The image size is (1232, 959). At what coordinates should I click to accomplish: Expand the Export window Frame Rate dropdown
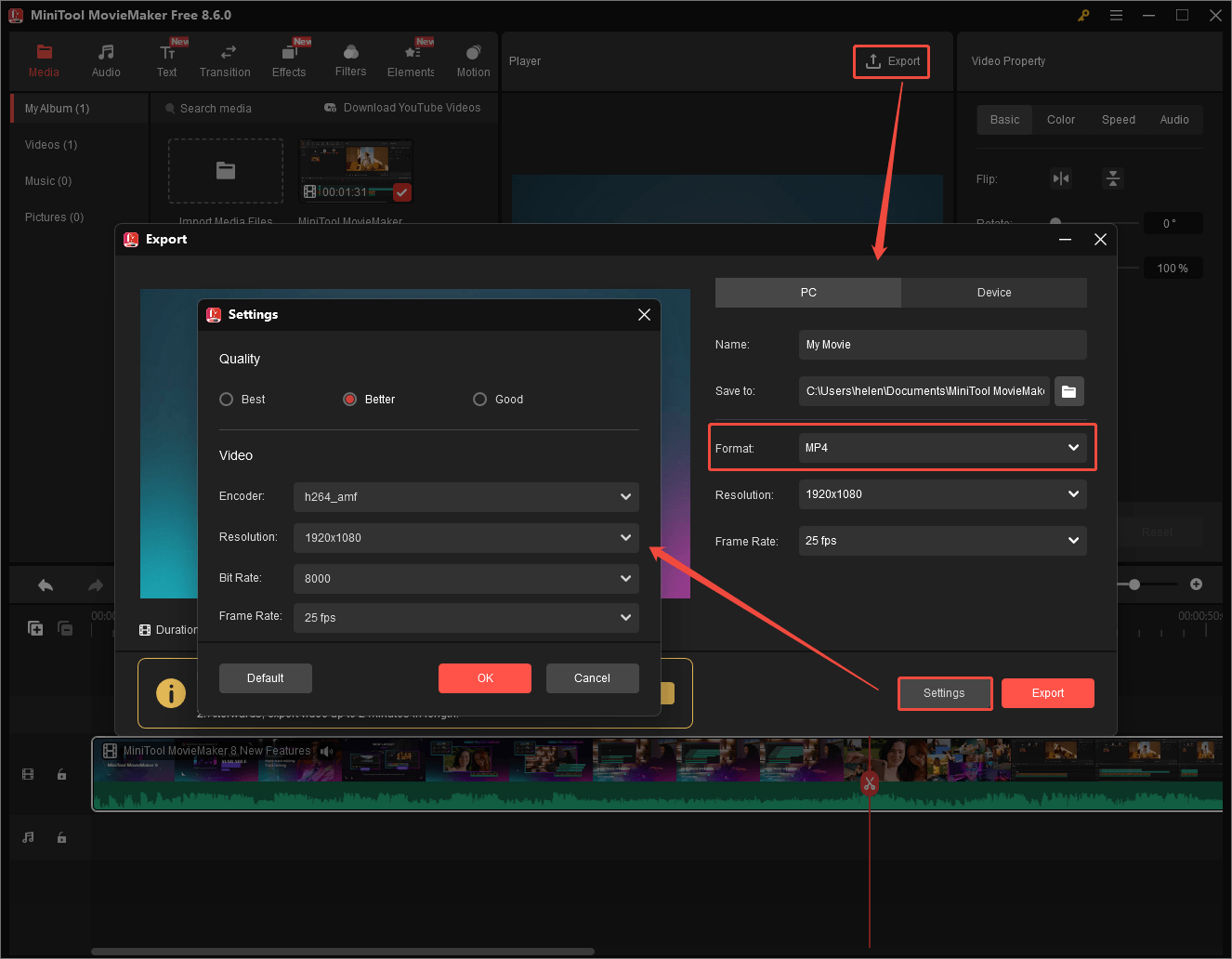pyautogui.click(x=943, y=541)
